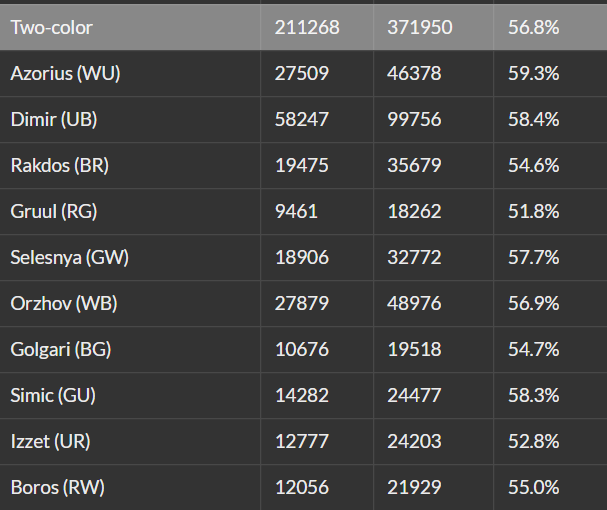Click the Two-color wins value 211268
This screenshot has height=510, width=607.
point(307,27)
